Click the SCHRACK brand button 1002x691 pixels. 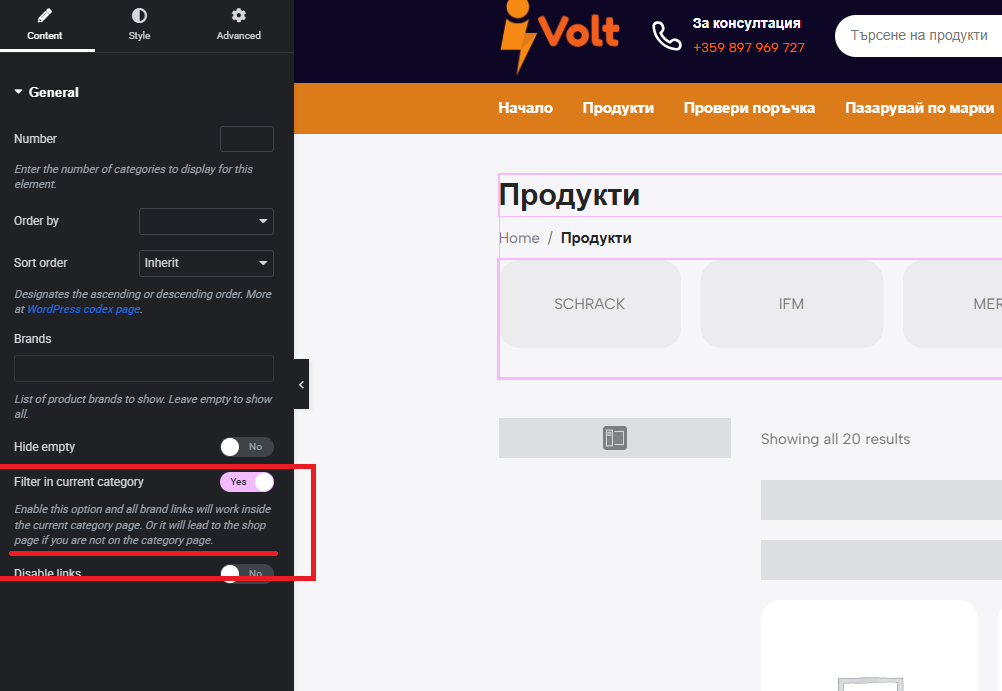click(590, 304)
